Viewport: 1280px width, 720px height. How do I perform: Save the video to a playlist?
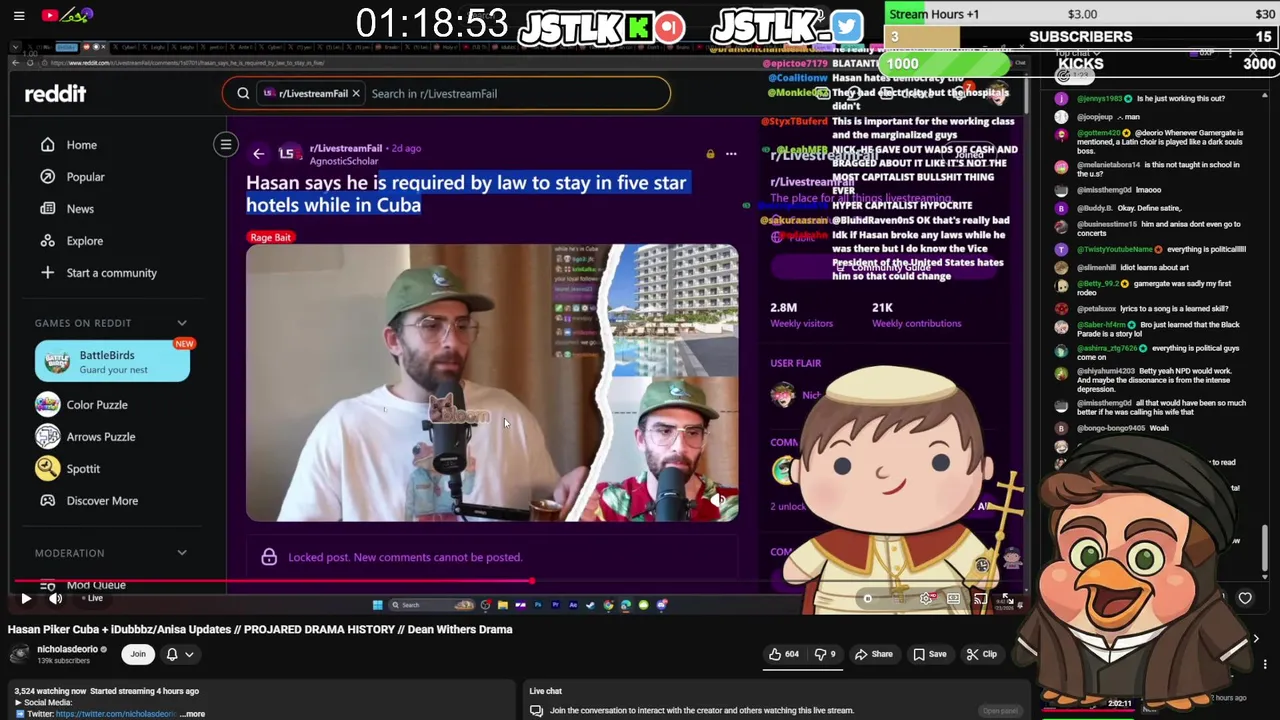(929, 654)
